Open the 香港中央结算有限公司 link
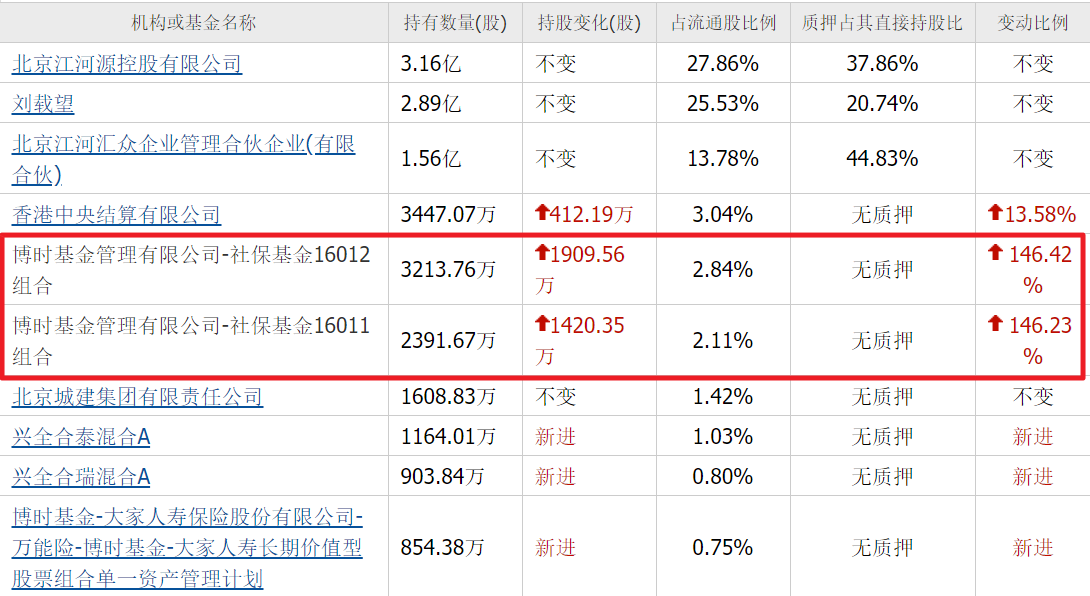This screenshot has height=596, width=1090. (116, 215)
